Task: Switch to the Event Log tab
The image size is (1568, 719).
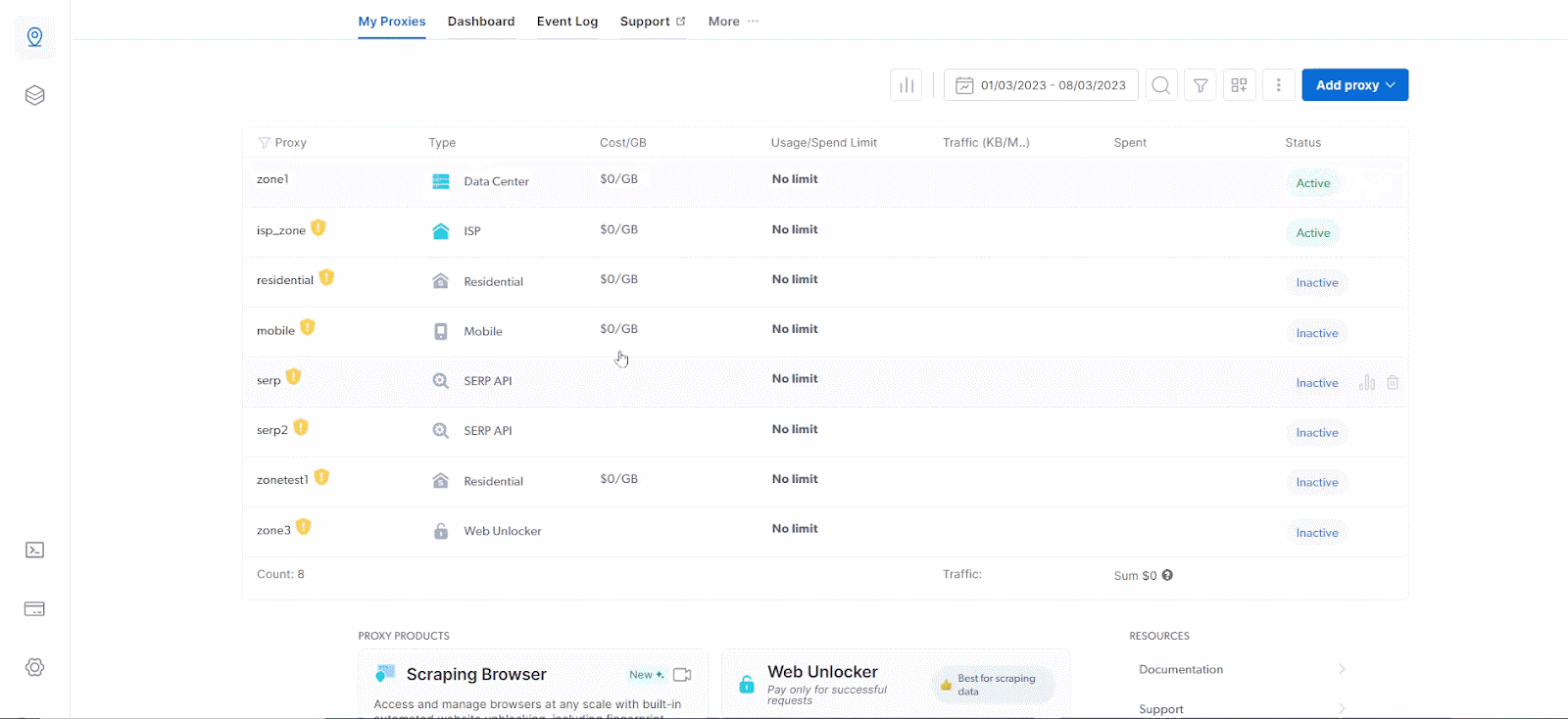Action: point(567,22)
